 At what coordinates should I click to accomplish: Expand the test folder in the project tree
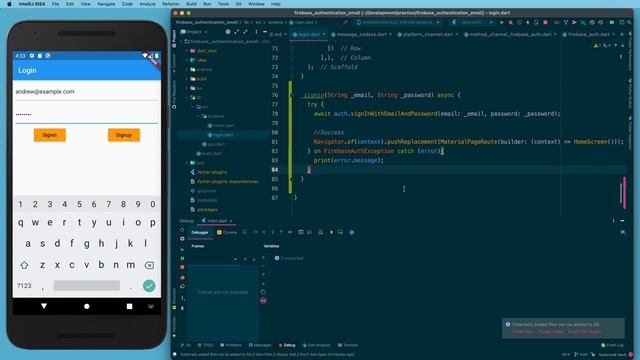click(187, 163)
